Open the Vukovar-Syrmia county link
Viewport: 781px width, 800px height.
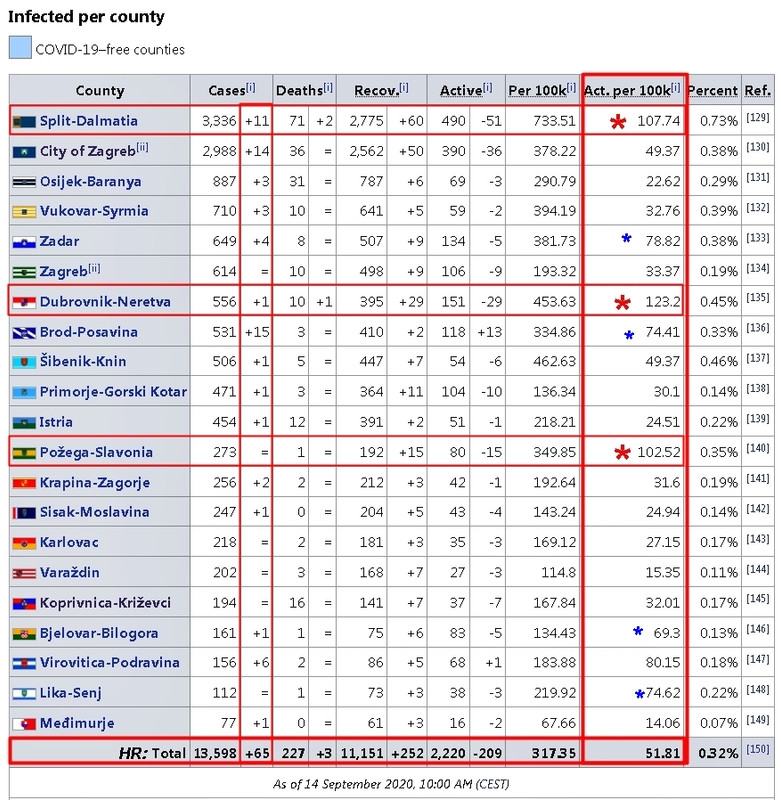94,211
